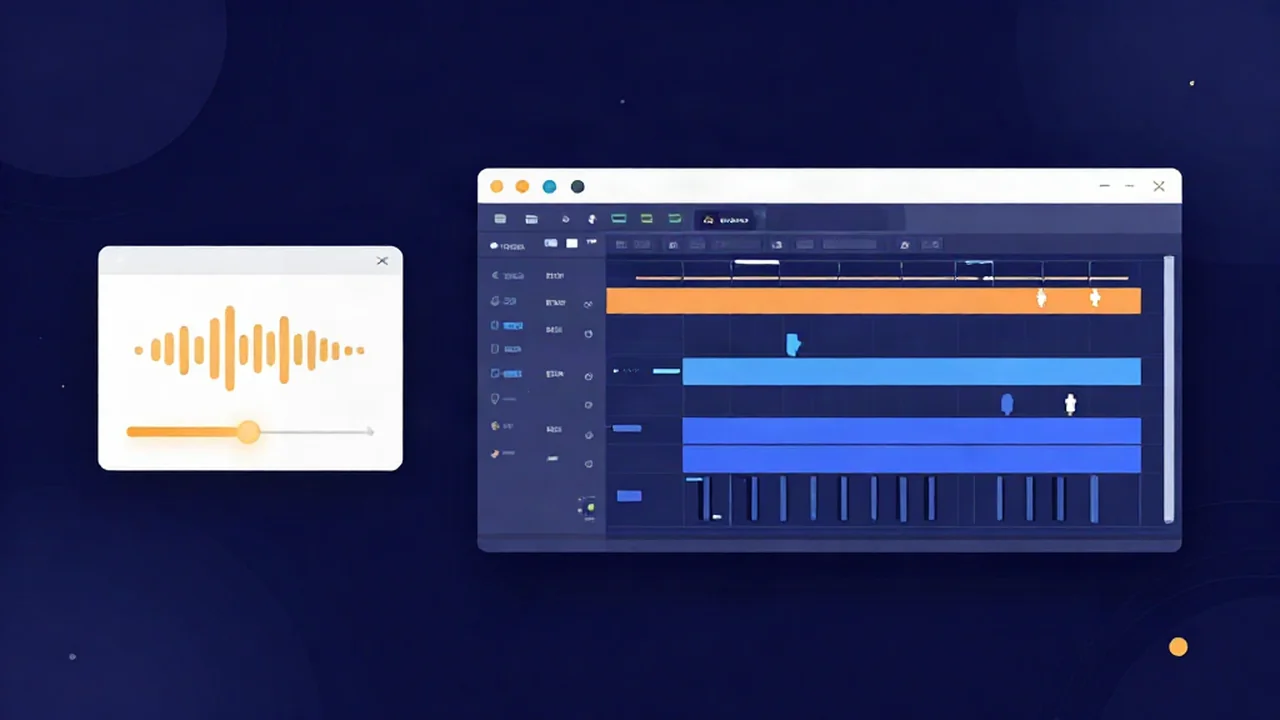Click the right white marker on orange clip
The width and height of the screenshot is (1280, 720).
1095,298
